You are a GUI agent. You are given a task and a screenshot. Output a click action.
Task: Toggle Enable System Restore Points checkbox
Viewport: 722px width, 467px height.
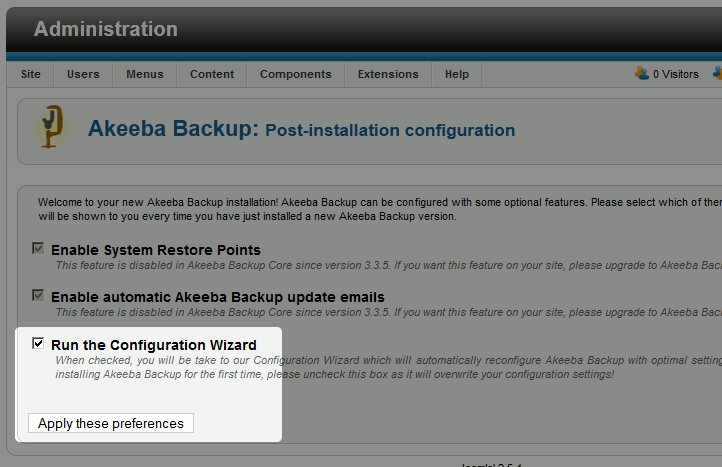pos(38,248)
